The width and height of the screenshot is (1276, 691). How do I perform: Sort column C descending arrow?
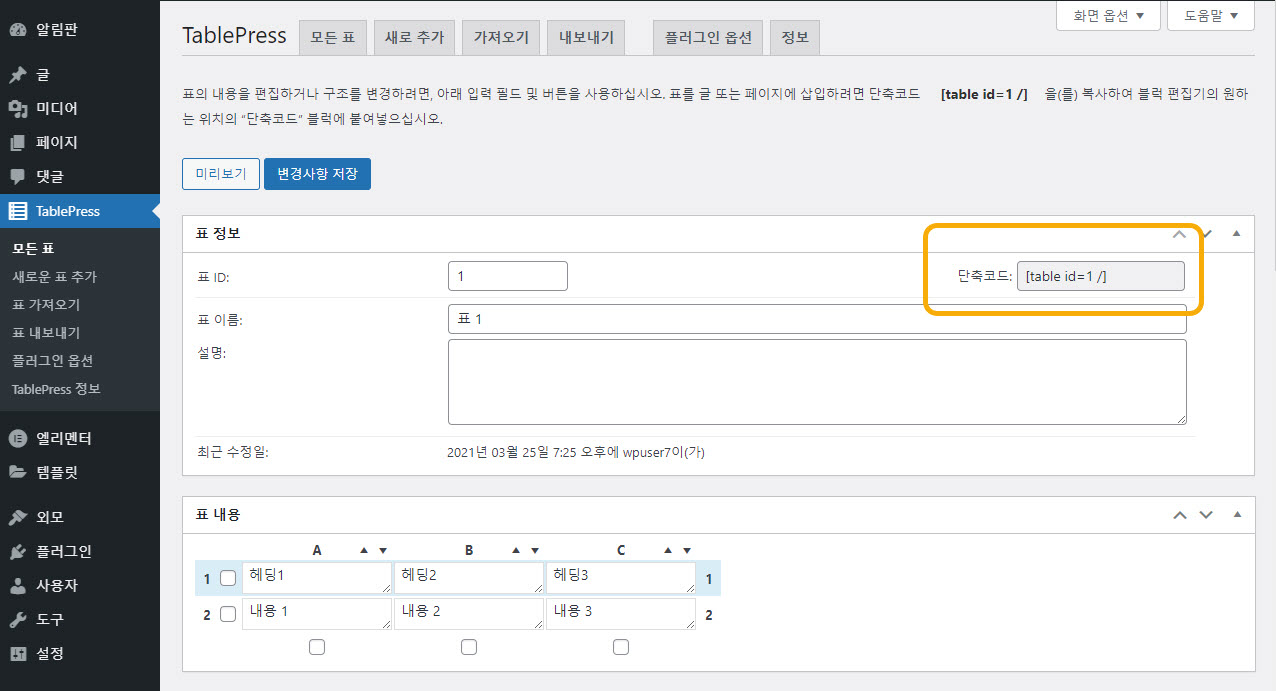(687, 551)
